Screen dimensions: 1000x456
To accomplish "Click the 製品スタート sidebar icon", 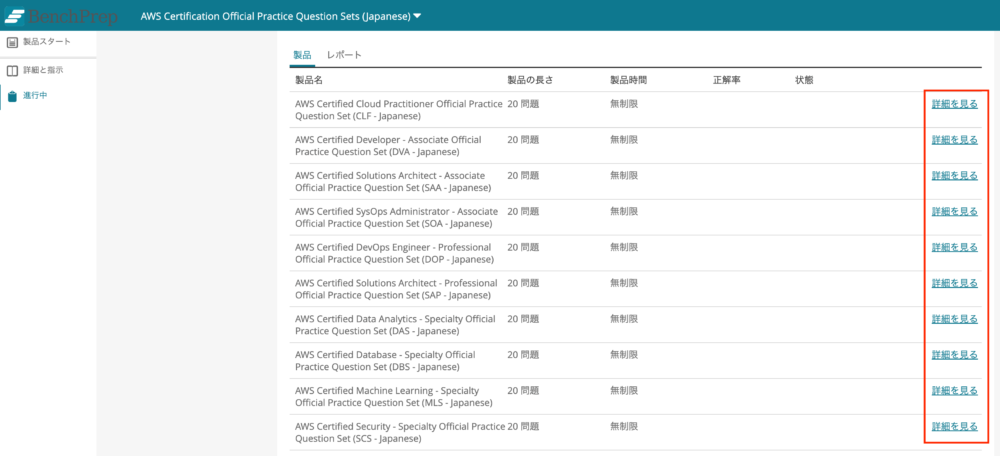I will [12, 42].
